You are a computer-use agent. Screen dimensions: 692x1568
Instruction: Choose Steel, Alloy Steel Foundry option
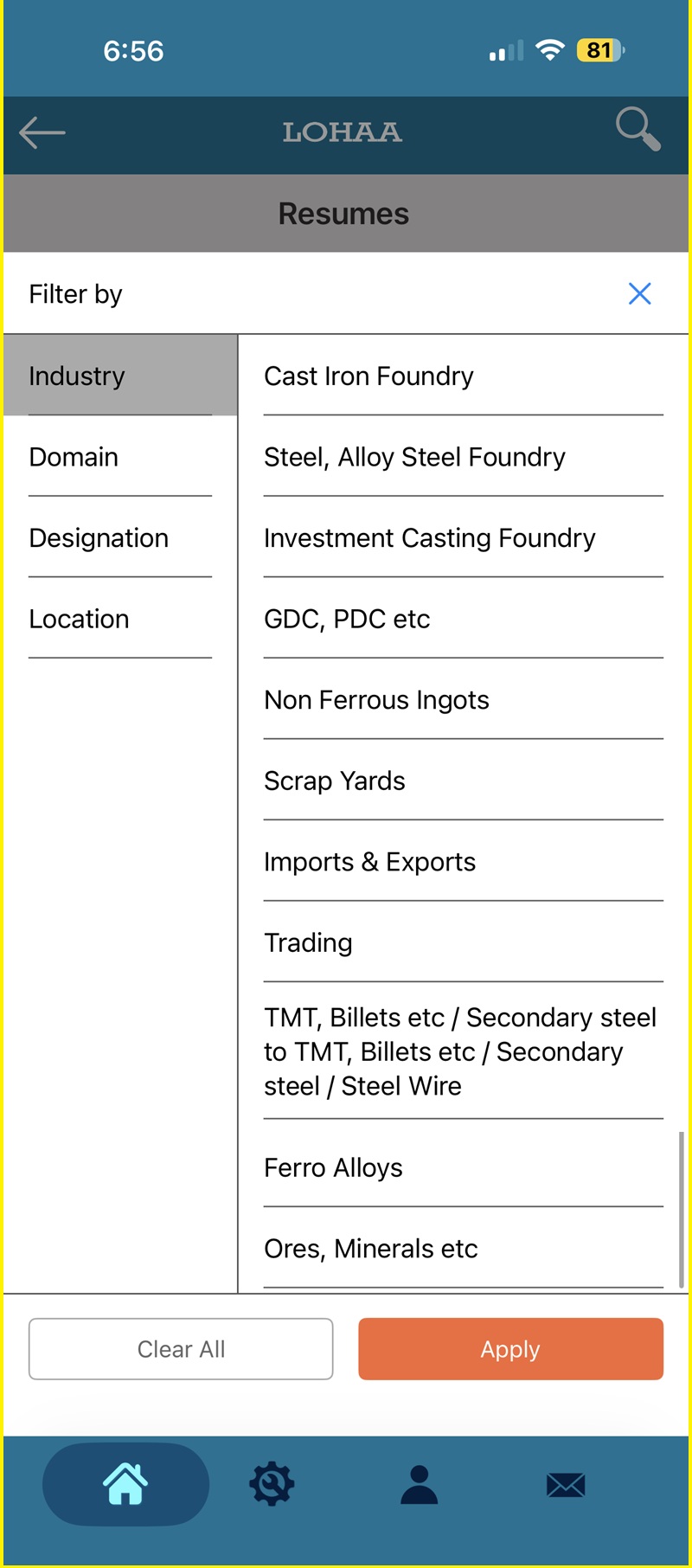(463, 457)
